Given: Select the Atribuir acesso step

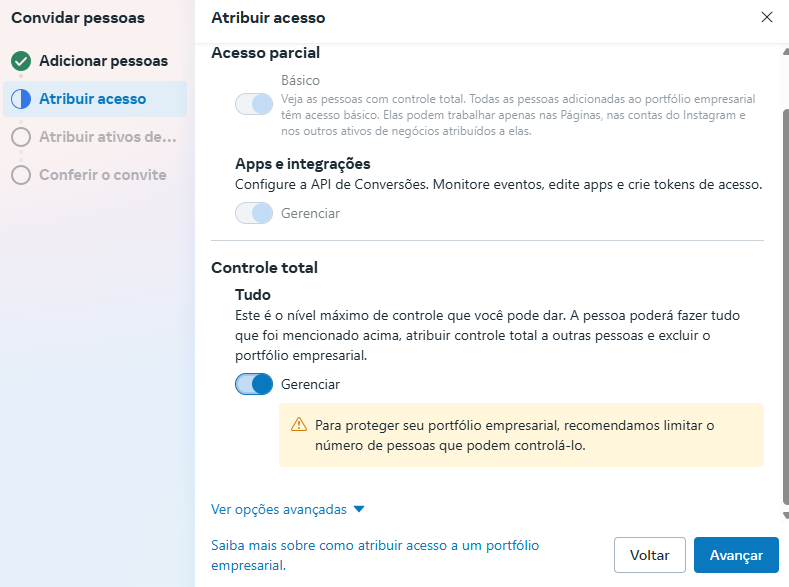Looking at the screenshot, I should coord(95,99).
